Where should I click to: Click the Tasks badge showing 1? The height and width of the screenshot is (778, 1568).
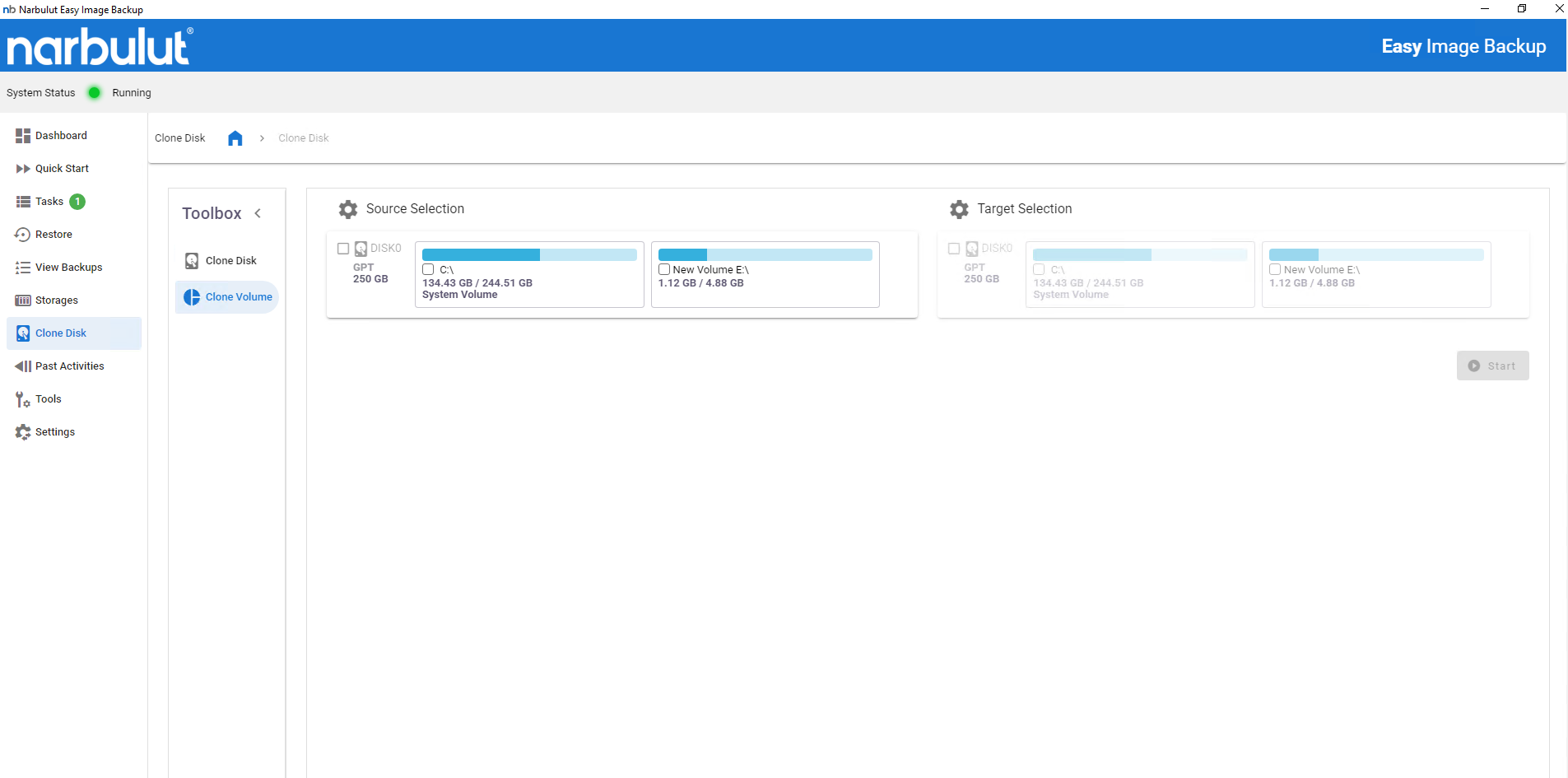click(x=77, y=202)
